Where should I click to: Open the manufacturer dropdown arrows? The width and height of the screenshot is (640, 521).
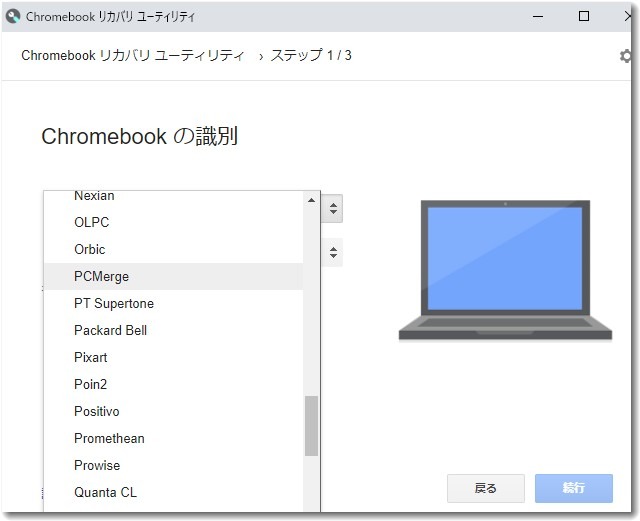(x=333, y=208)
